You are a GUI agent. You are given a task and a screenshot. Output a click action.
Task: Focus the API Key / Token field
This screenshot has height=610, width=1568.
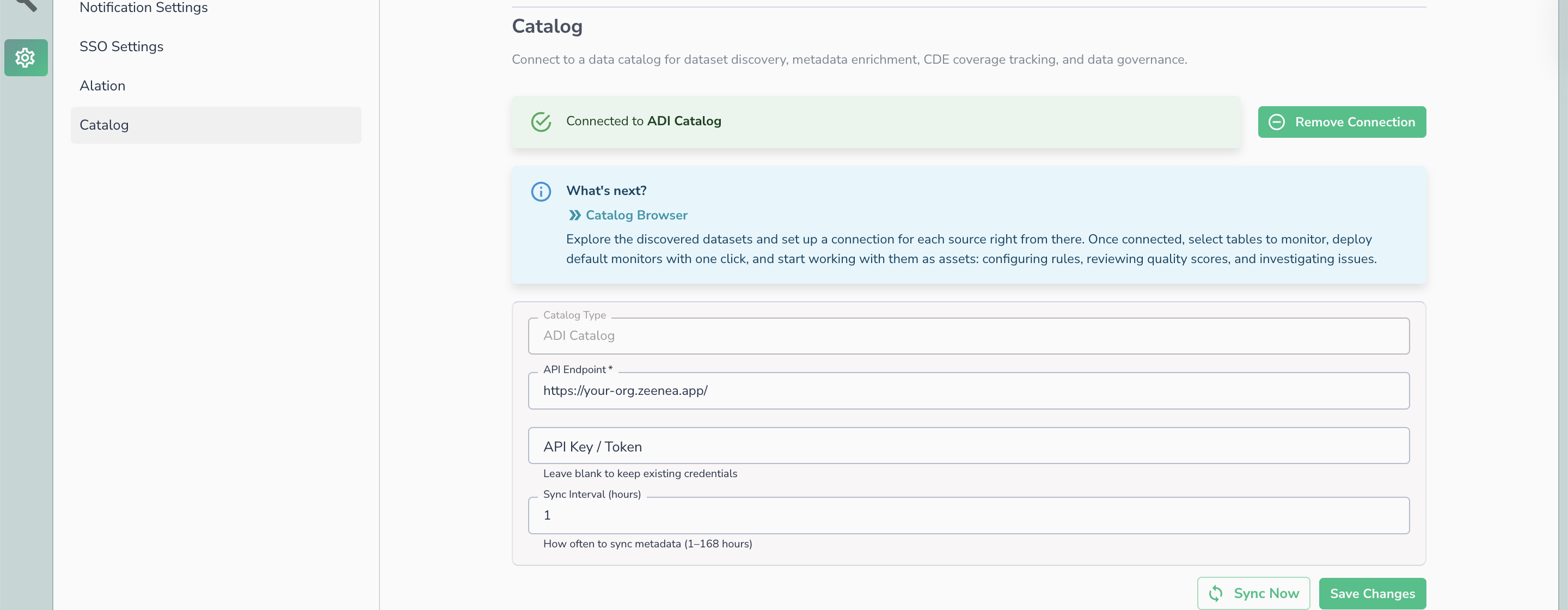click(x=968, y=446)
